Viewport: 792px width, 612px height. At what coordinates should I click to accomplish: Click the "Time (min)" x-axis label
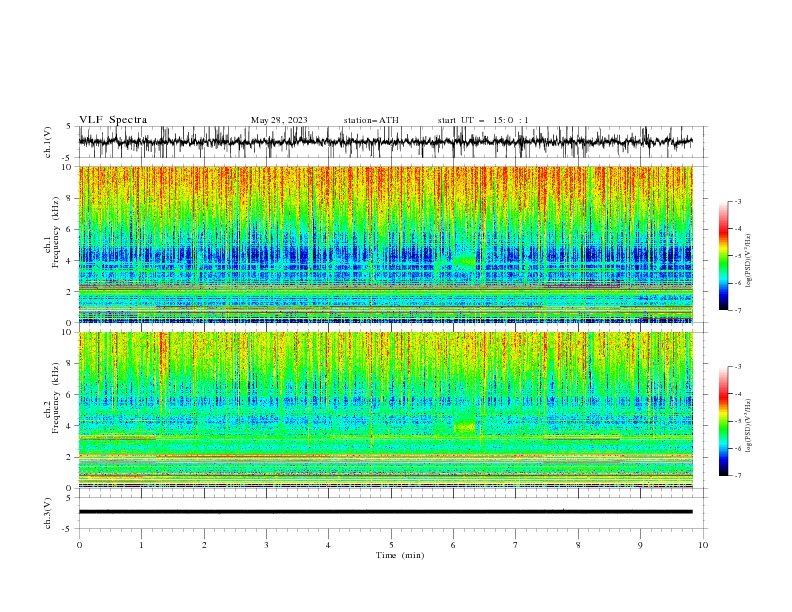[x=400, y=555]
